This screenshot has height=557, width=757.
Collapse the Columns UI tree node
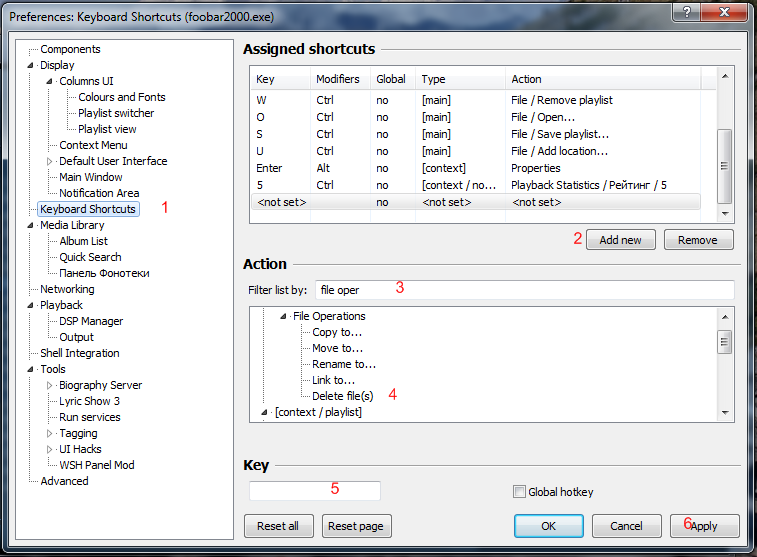50,81
